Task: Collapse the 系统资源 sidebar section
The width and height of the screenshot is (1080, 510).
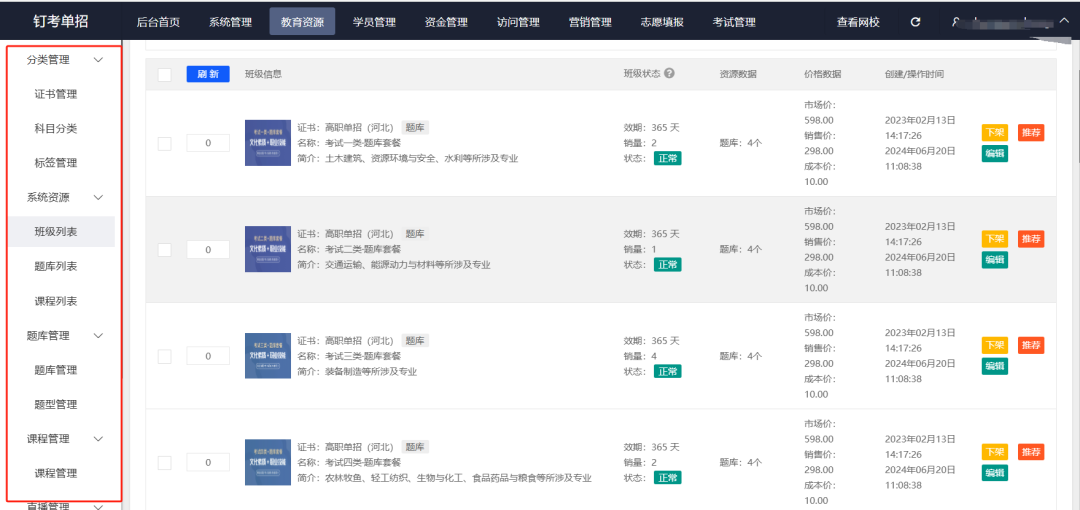Action: tap(97, 198)
